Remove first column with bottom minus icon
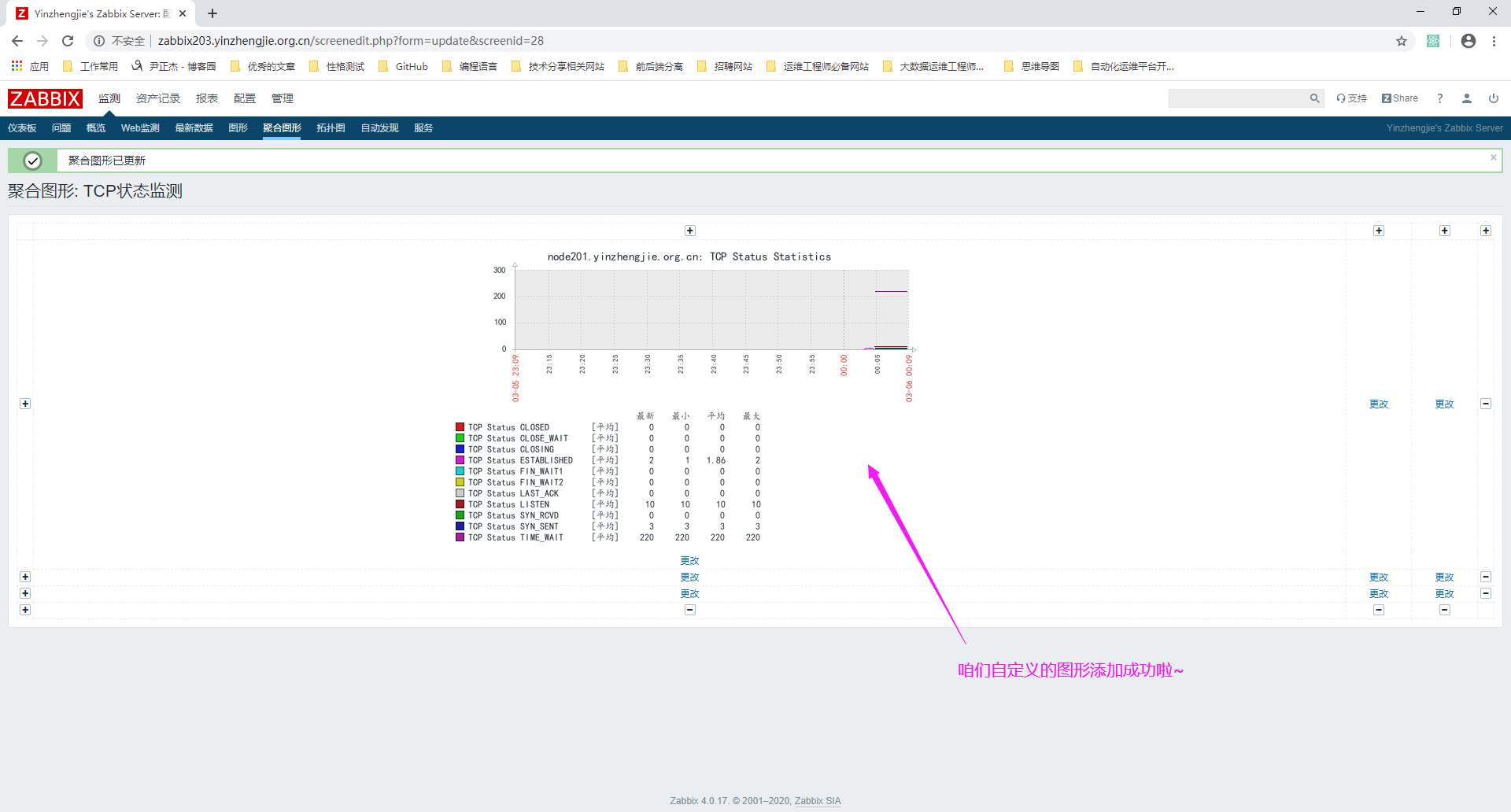1511x812 pixels. [690, 610]
